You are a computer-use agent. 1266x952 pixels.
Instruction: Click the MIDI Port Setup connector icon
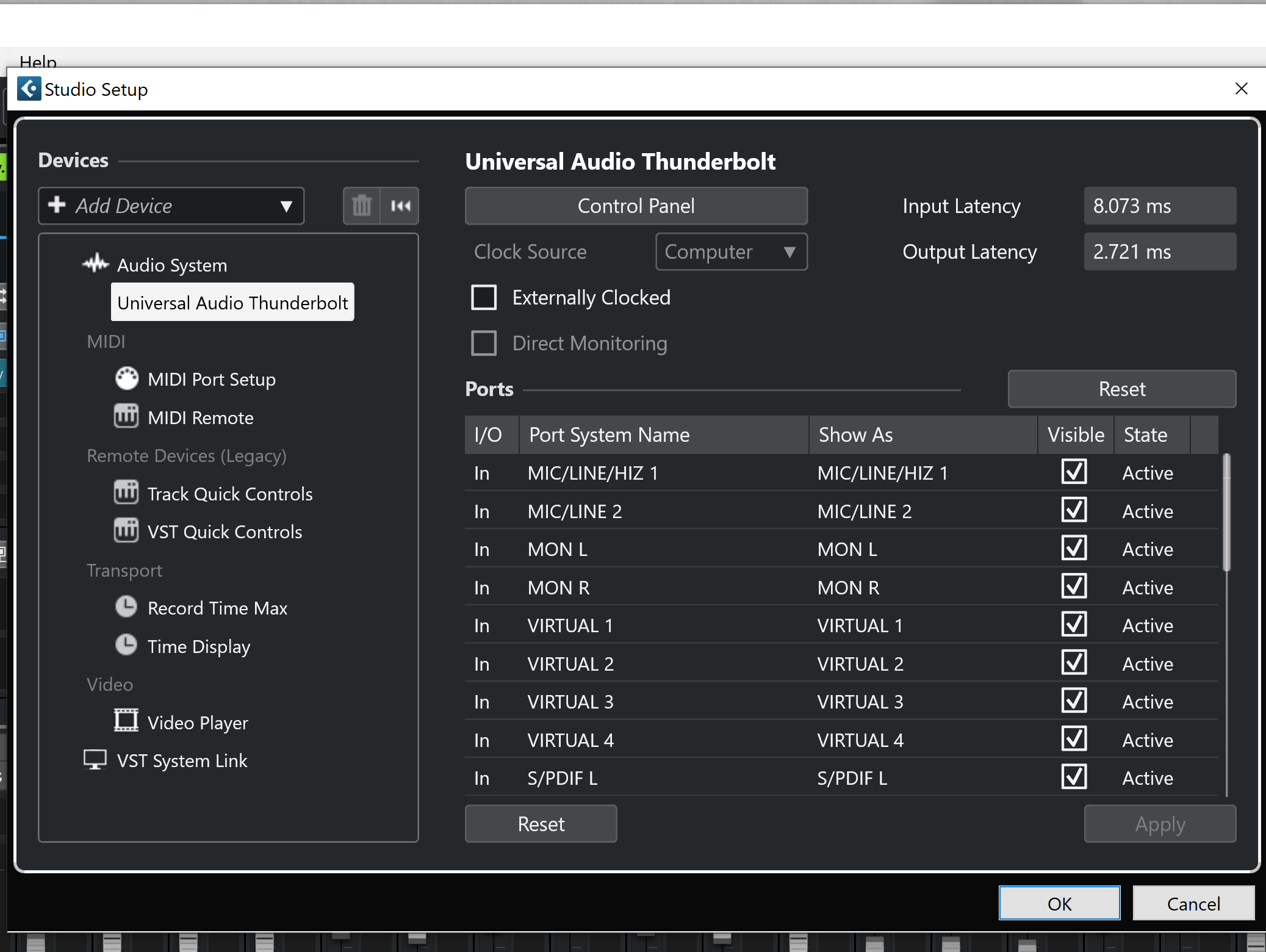click(127, 379)
